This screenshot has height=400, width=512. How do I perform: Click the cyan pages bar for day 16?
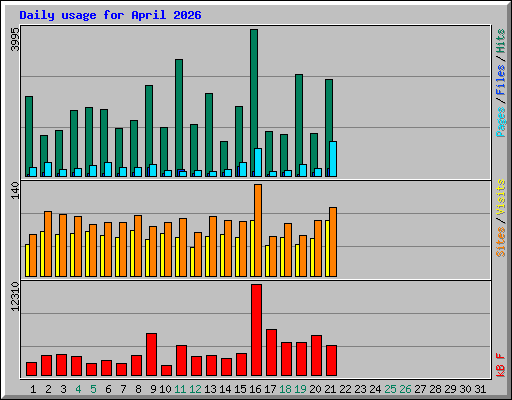coord(258,162)
